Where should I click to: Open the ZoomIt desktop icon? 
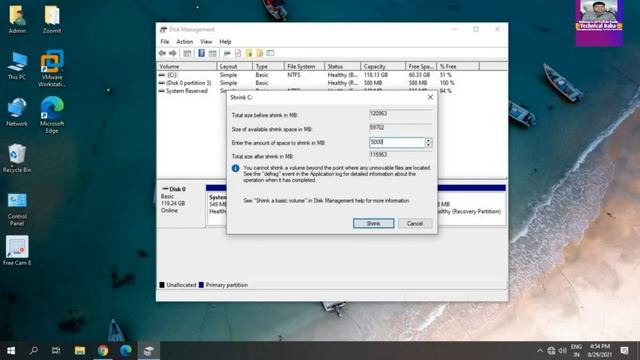[x=52, y=20]
